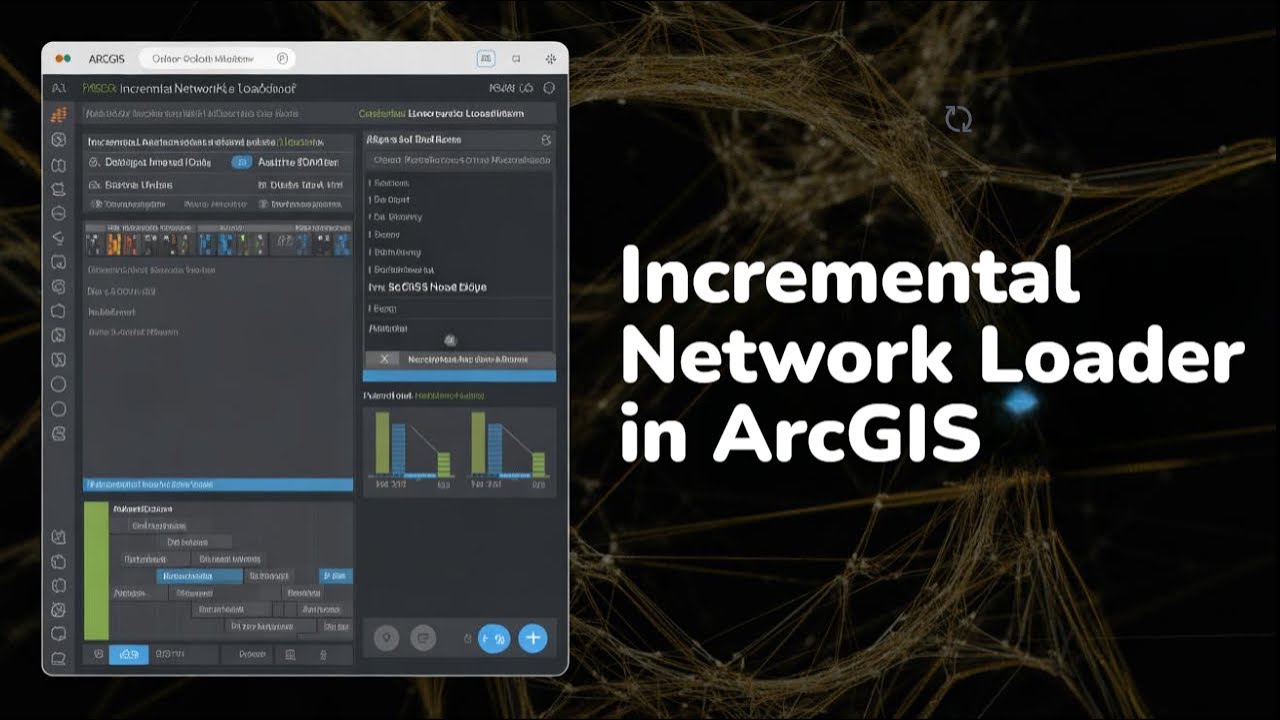Click the small blue block at timeline right edge
The width and height of the screenshot is (1280, 720).
point(336,576)
